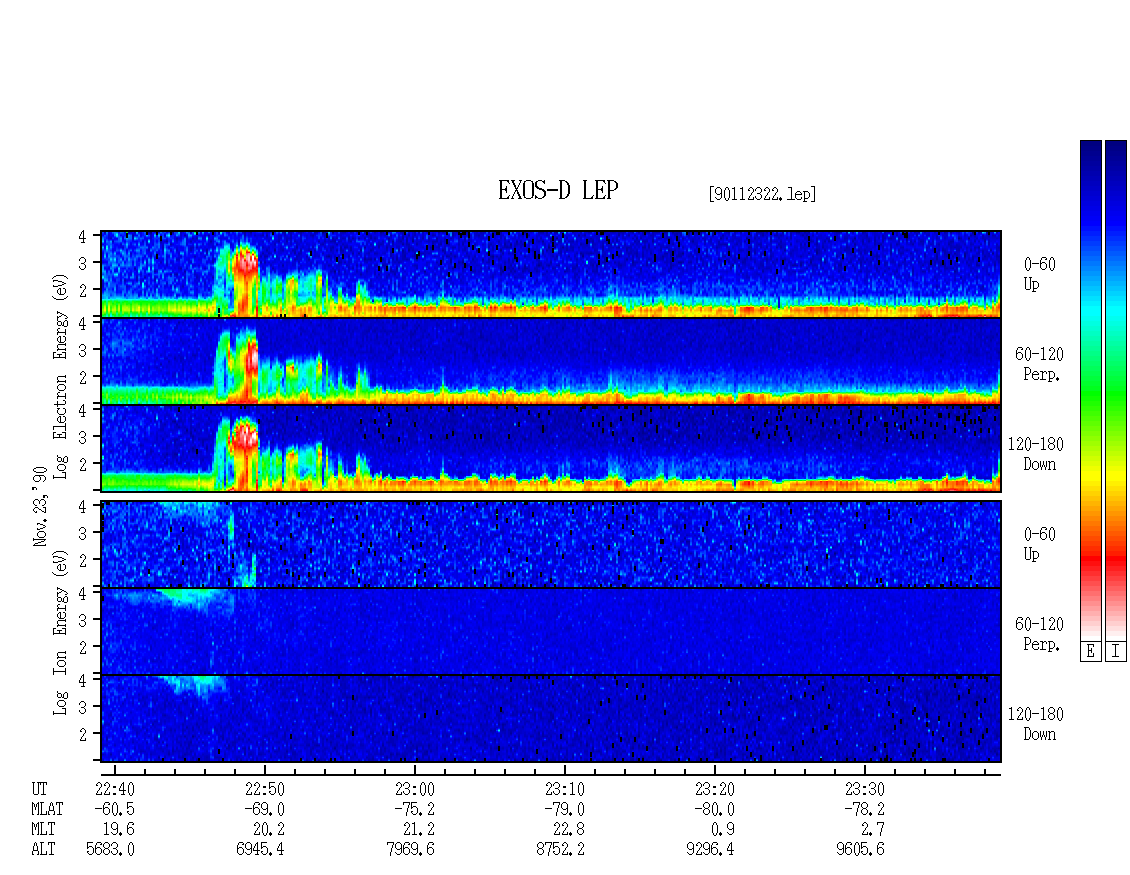Click the MLT value 20.2

(269, 830)
